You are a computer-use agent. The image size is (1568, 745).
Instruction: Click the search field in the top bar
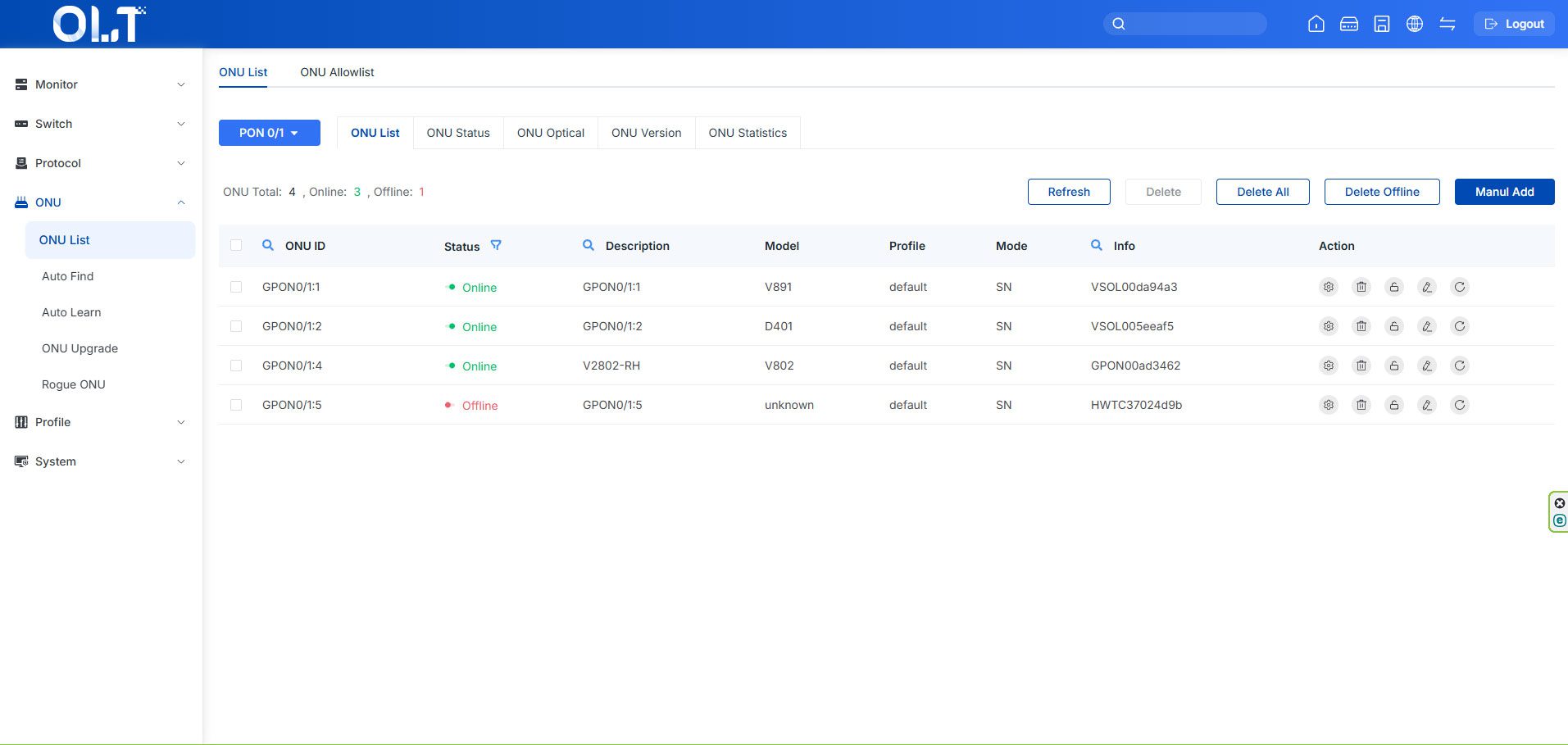click(1185, 24)
